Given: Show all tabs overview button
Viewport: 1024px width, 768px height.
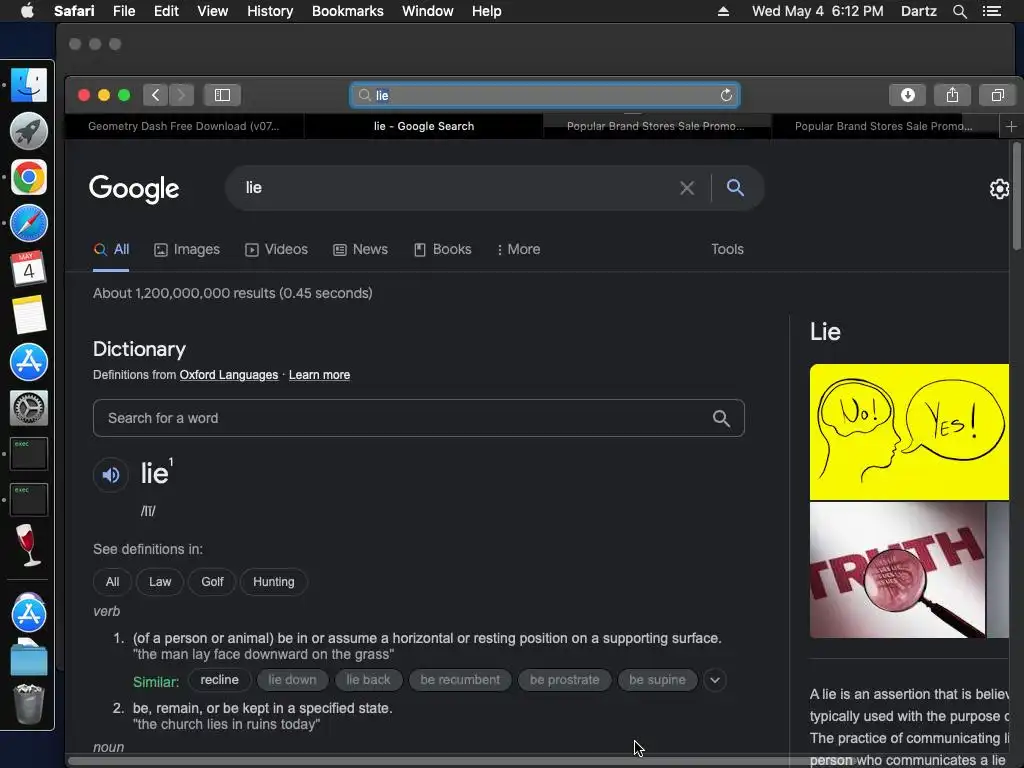Looking at the screenshot, I should (x=997, y=95).
